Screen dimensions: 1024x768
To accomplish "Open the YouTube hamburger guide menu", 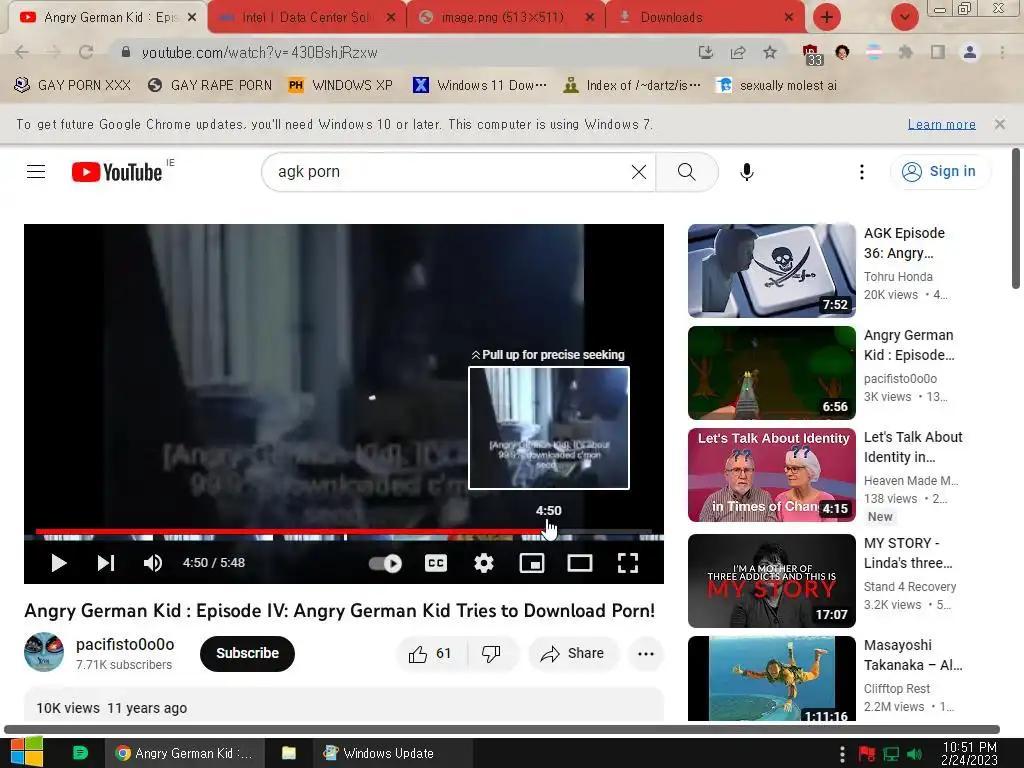I will click(x=36, y=172).
